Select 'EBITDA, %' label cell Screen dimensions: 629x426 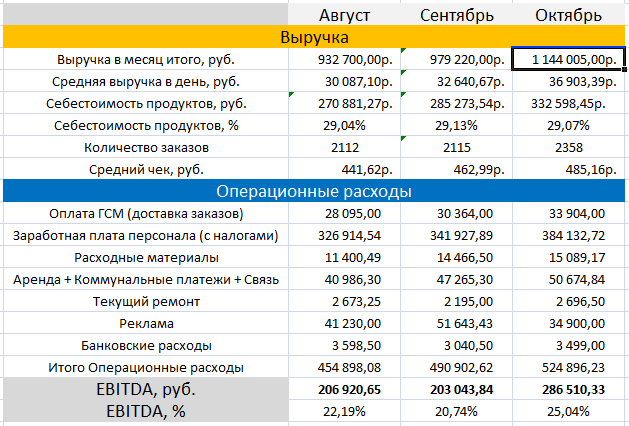(x=146, y=411)
